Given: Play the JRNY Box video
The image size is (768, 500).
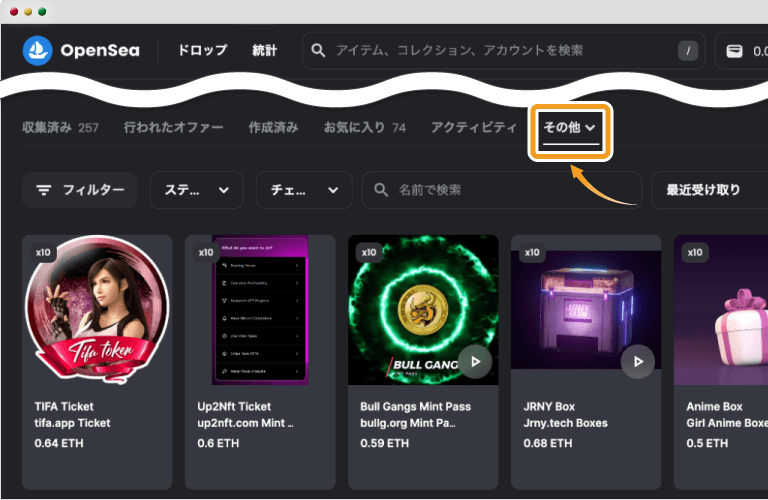Looking at the screenshot, I should [638, 362].
